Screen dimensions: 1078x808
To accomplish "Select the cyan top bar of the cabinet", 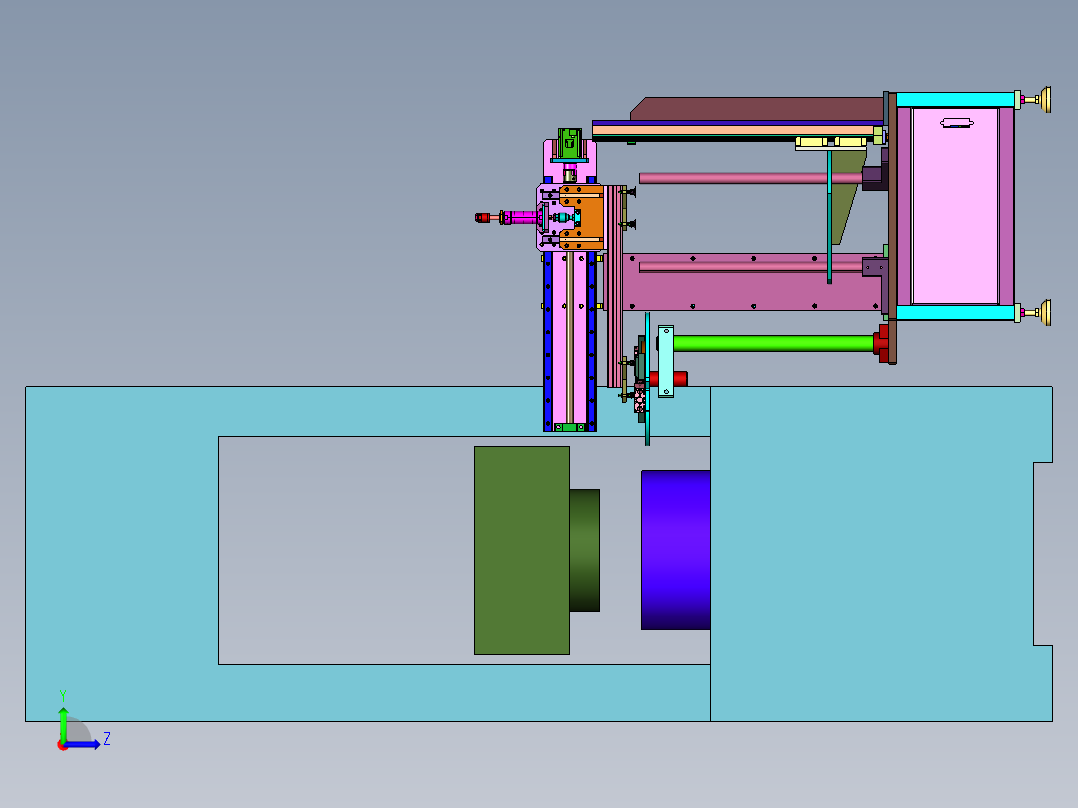I will coord(956,100).
